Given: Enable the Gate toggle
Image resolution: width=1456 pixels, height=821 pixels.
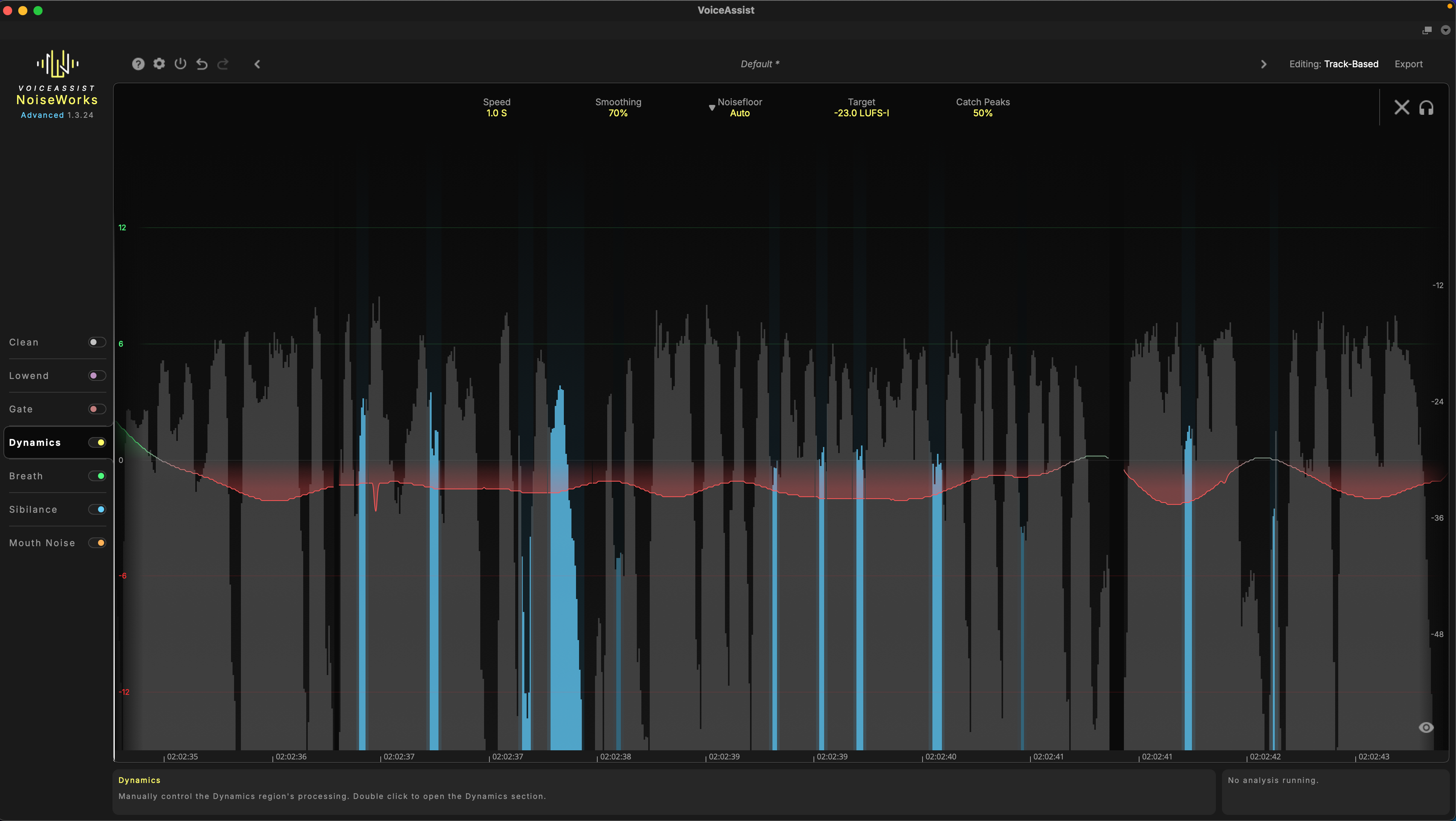Looking at the screenshot, I should click(97, 409).
